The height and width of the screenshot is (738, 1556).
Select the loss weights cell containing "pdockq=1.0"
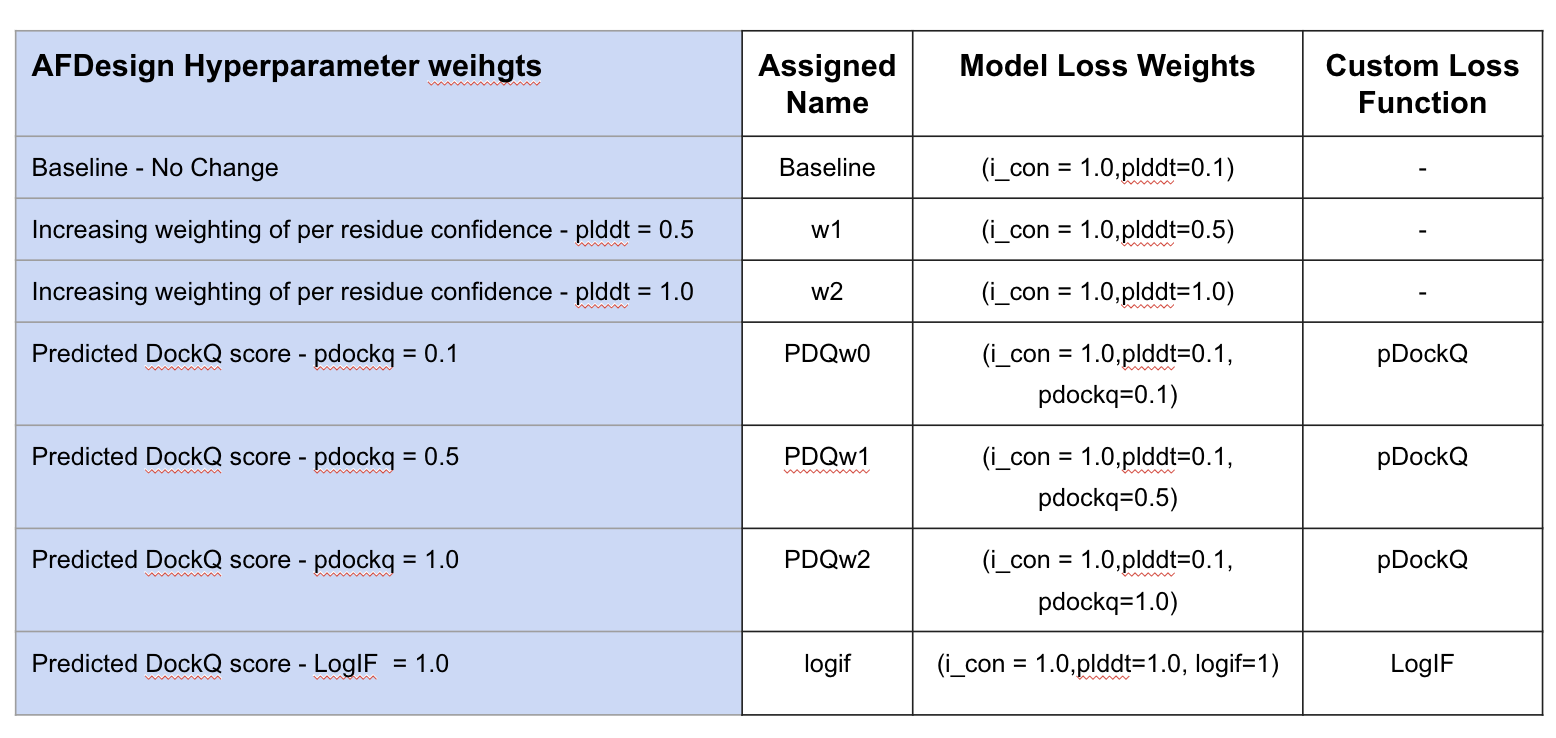click(1107, 580)
